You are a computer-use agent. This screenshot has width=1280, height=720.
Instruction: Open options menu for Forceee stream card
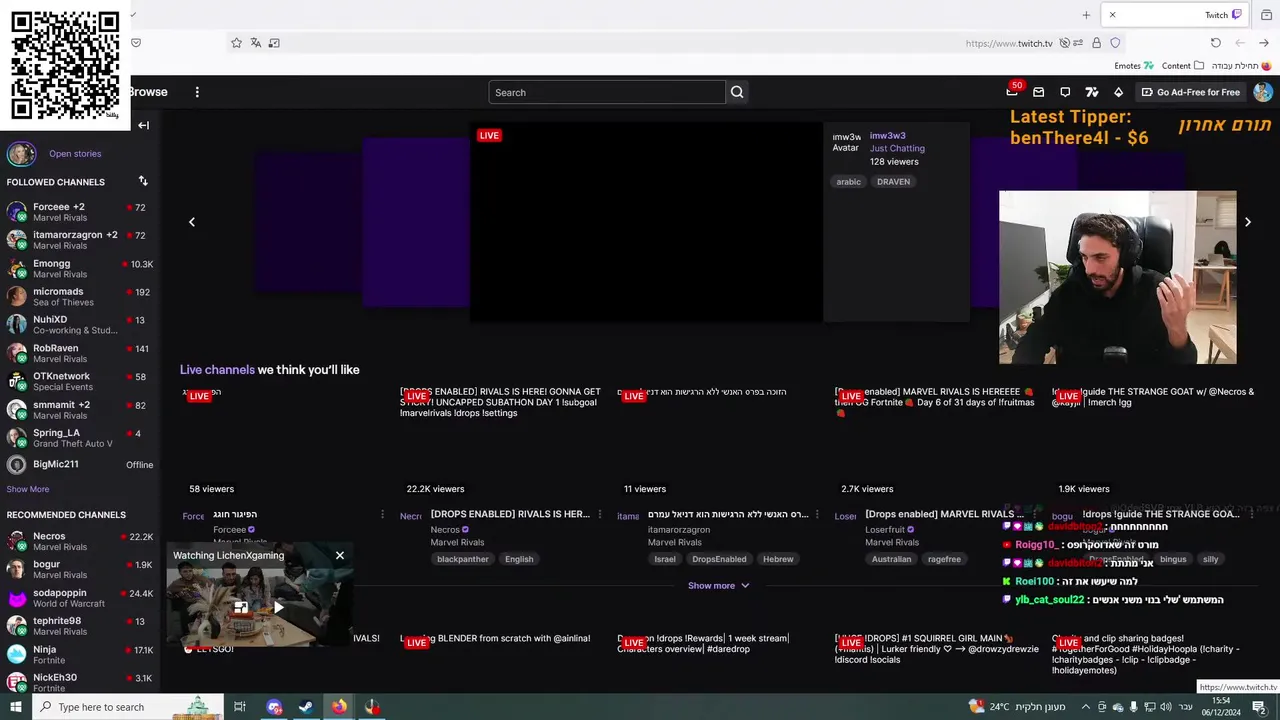[x=382, y=514]
